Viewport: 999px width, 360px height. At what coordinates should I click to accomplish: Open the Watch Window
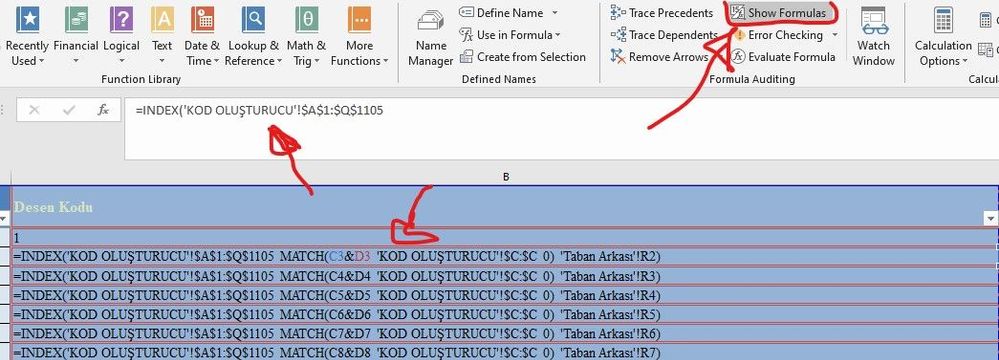tap(873, 37)
